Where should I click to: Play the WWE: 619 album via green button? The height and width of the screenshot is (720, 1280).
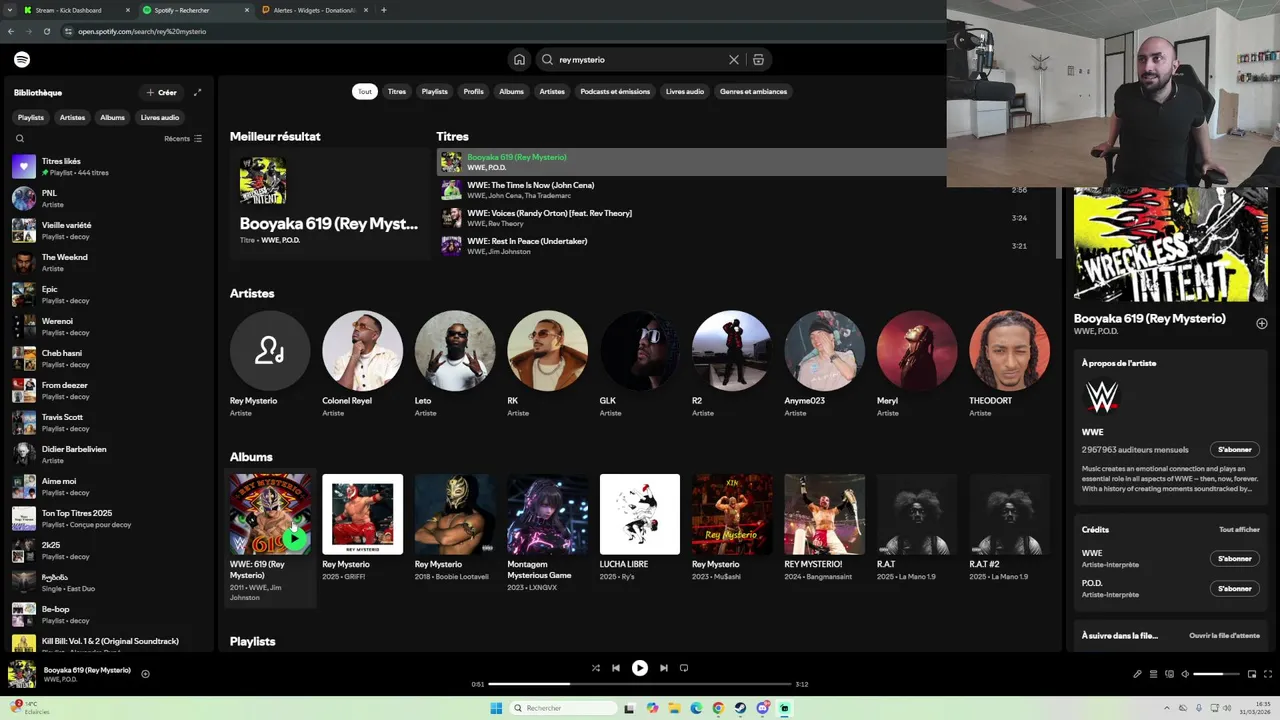tap(294, 538)
